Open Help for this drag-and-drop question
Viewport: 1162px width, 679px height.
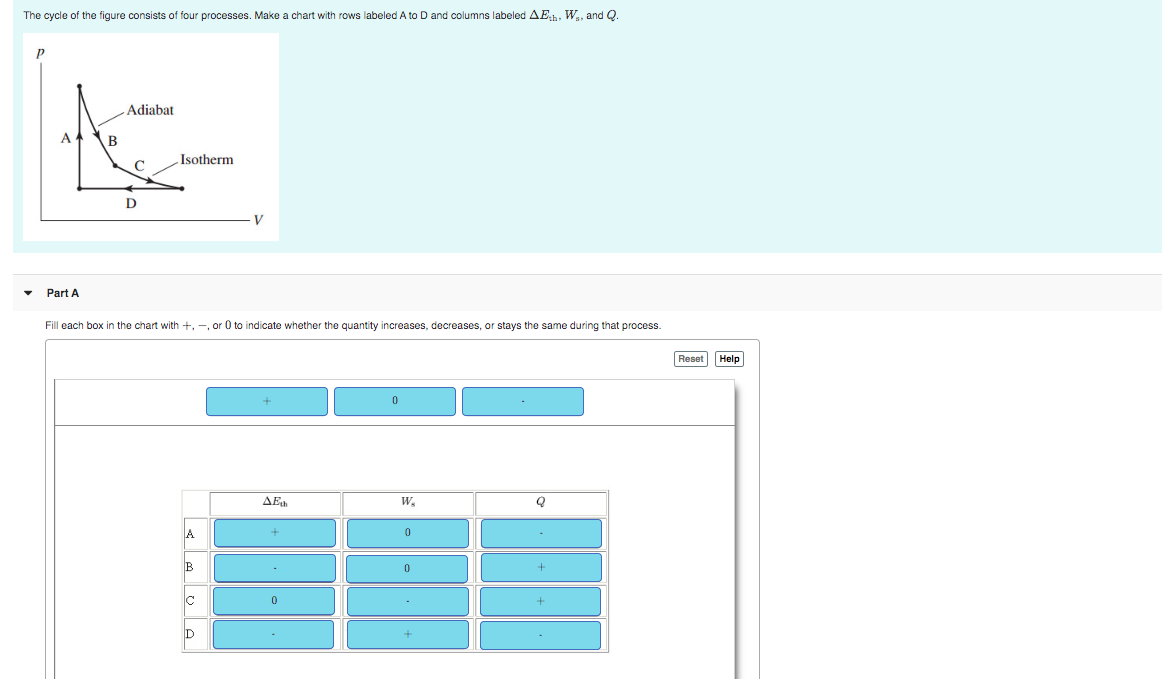729,358
